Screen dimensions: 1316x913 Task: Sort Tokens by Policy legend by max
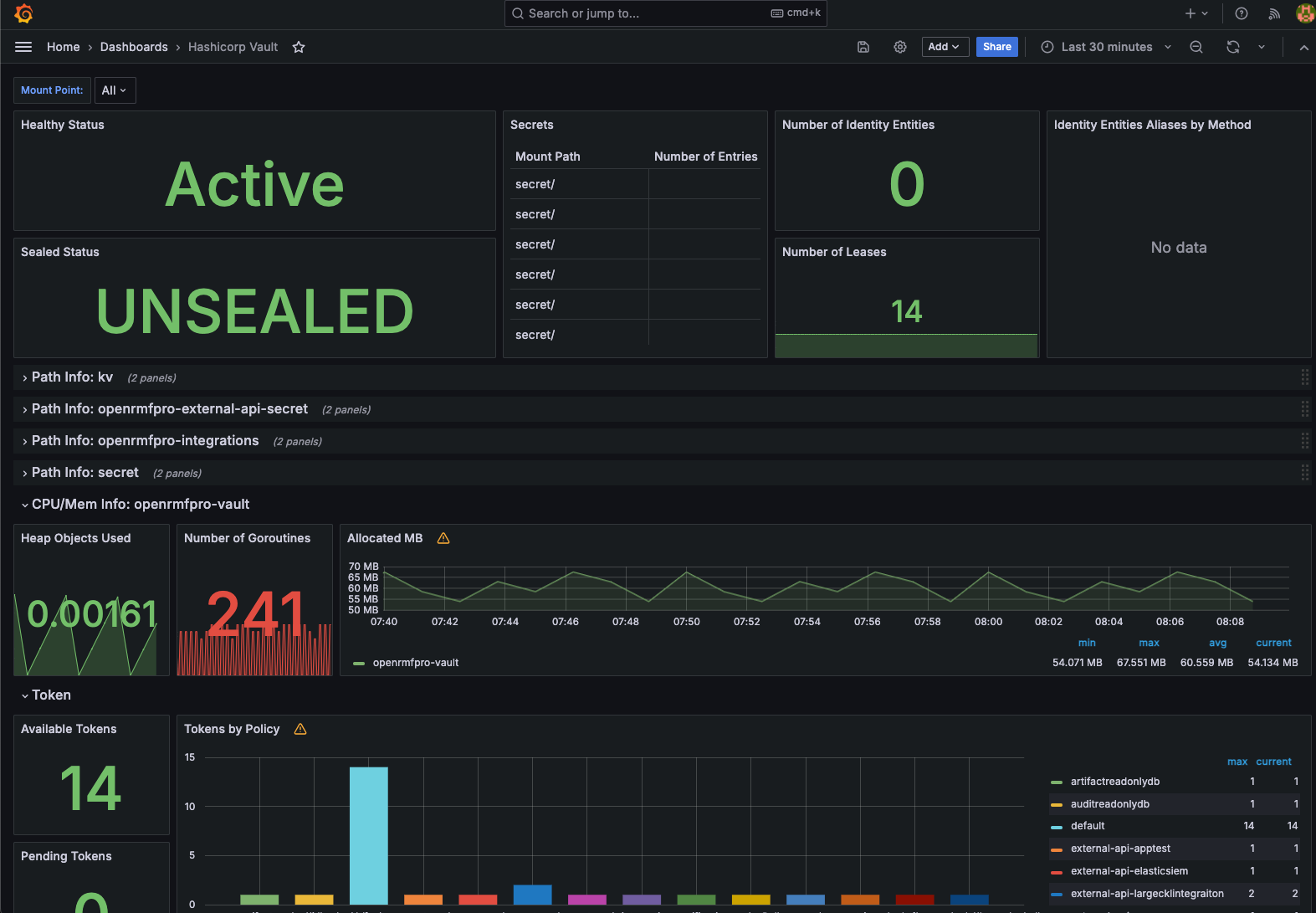pyautogui.click(x=1237, y=762)
